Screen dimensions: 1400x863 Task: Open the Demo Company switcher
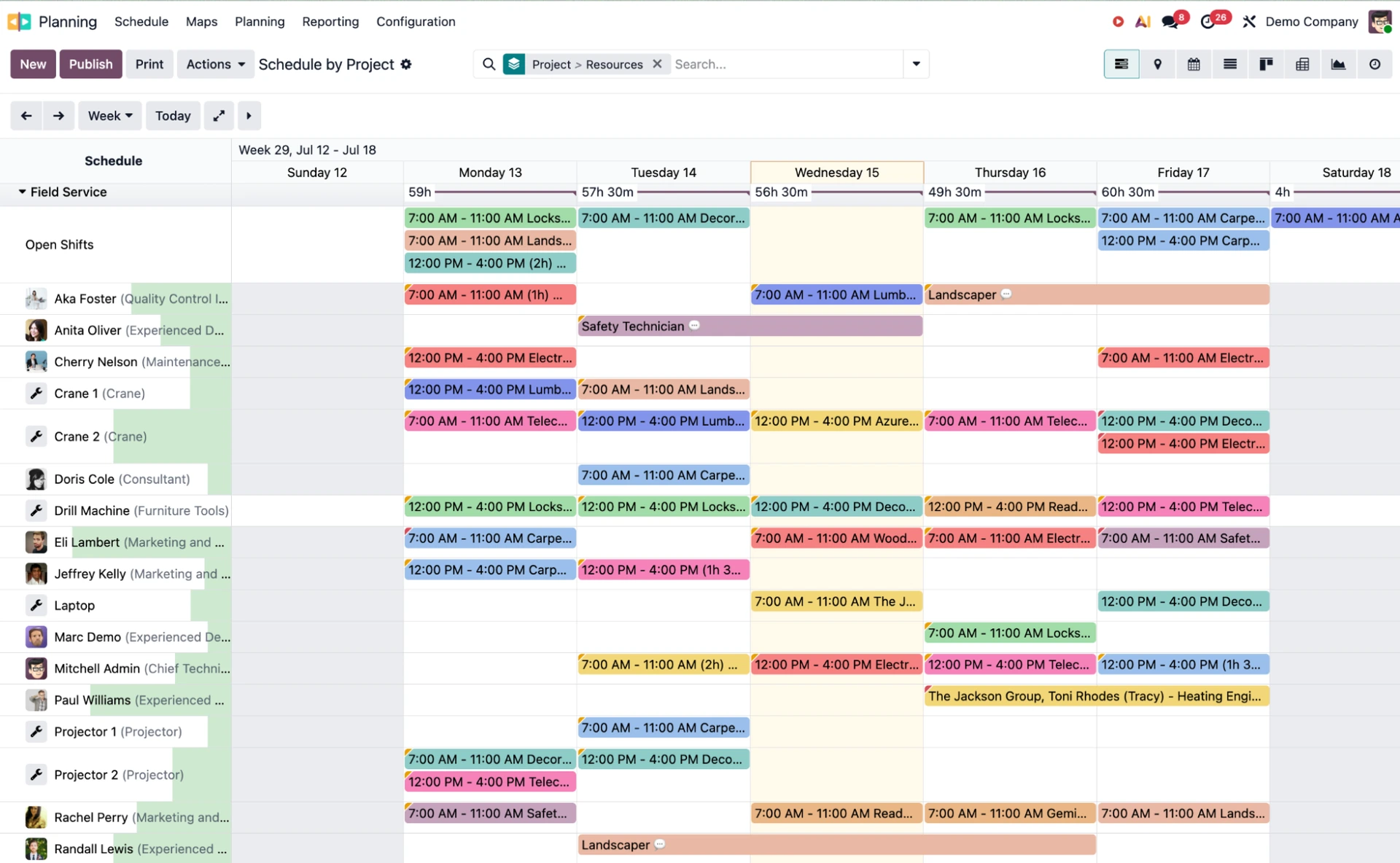pos(1312,22)
